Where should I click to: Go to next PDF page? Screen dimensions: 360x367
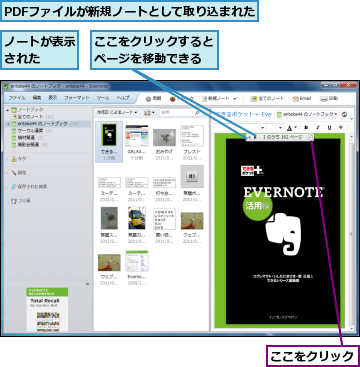[x=255, y=137]
